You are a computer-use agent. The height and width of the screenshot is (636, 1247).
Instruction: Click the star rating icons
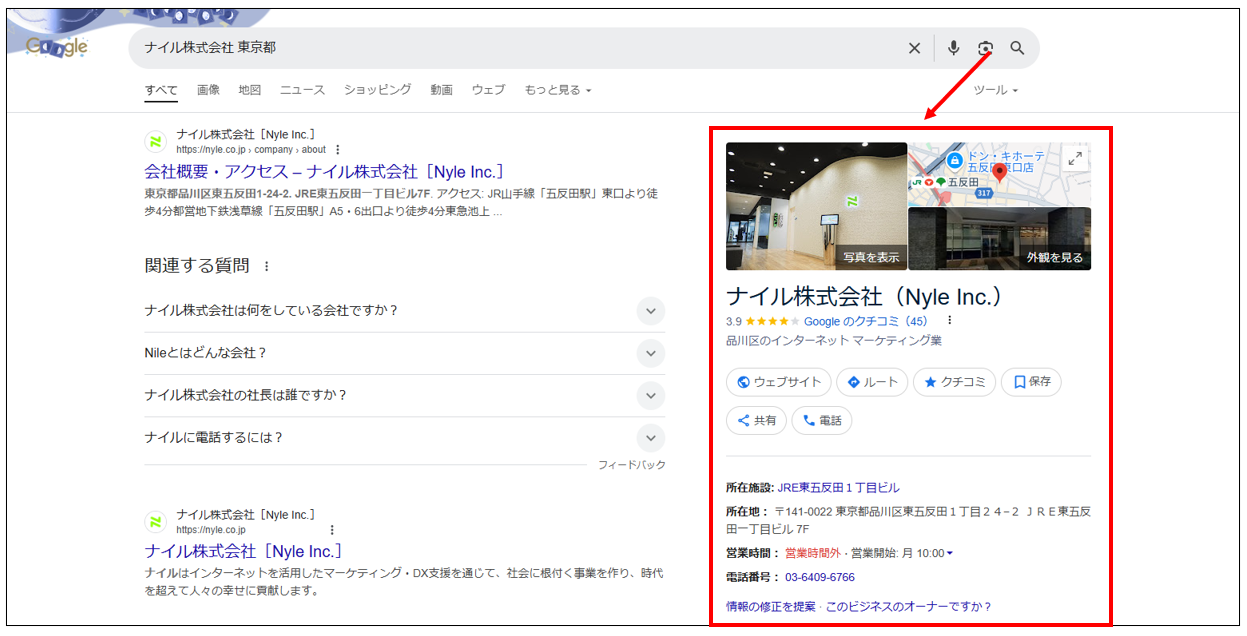772,321
